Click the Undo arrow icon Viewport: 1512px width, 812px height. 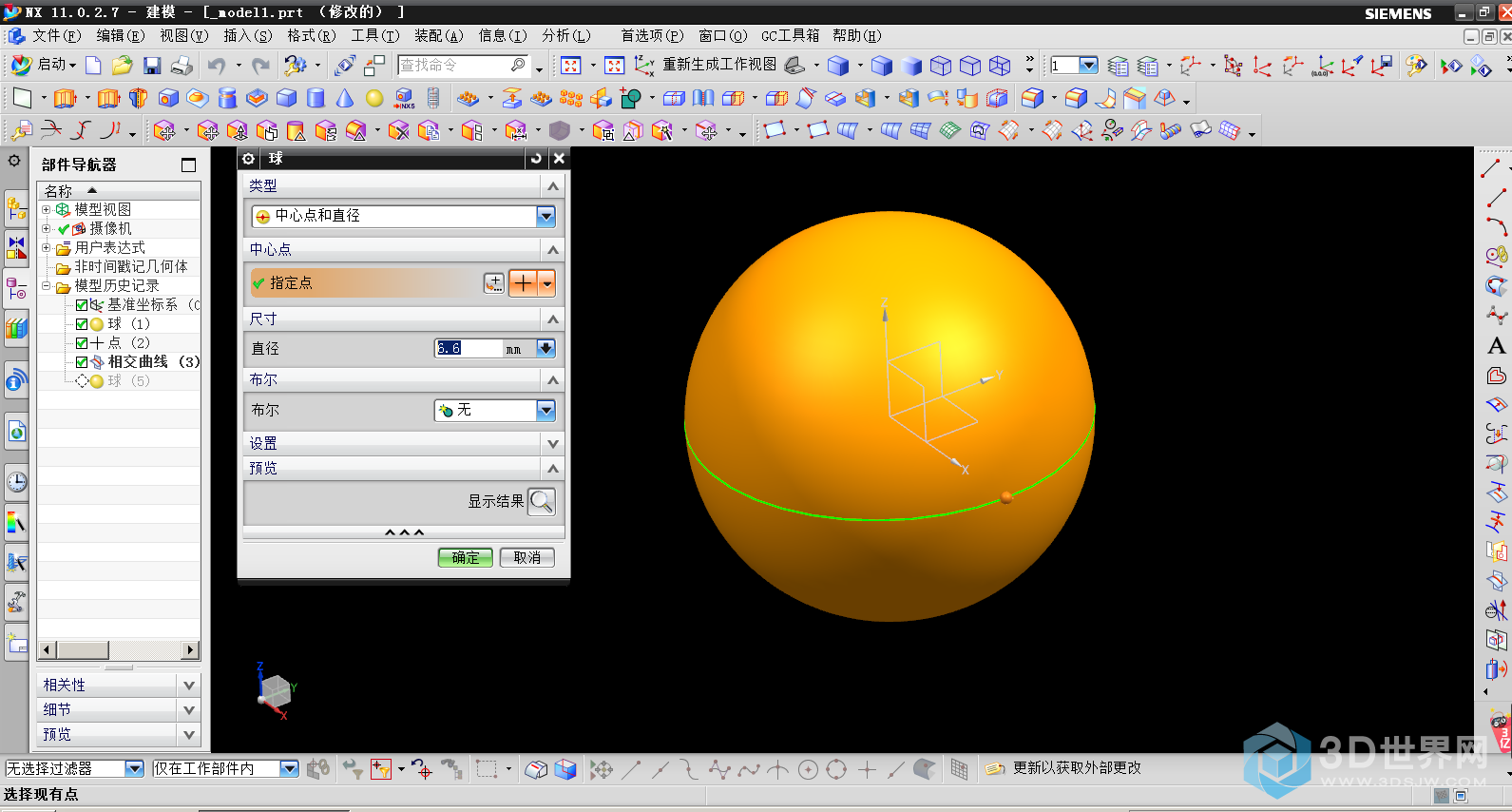click(217, 65)
